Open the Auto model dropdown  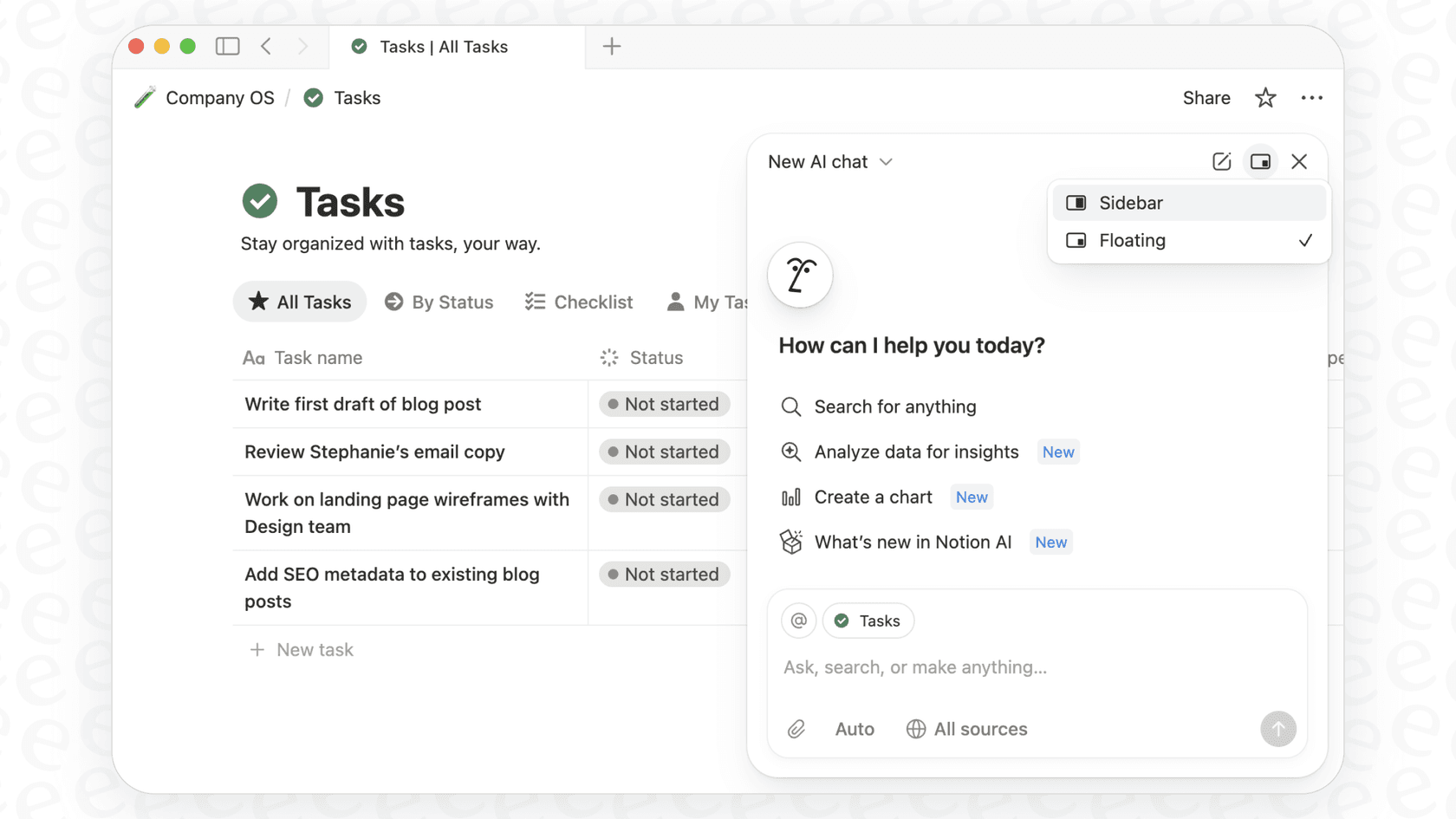click(x=855, y=729)
